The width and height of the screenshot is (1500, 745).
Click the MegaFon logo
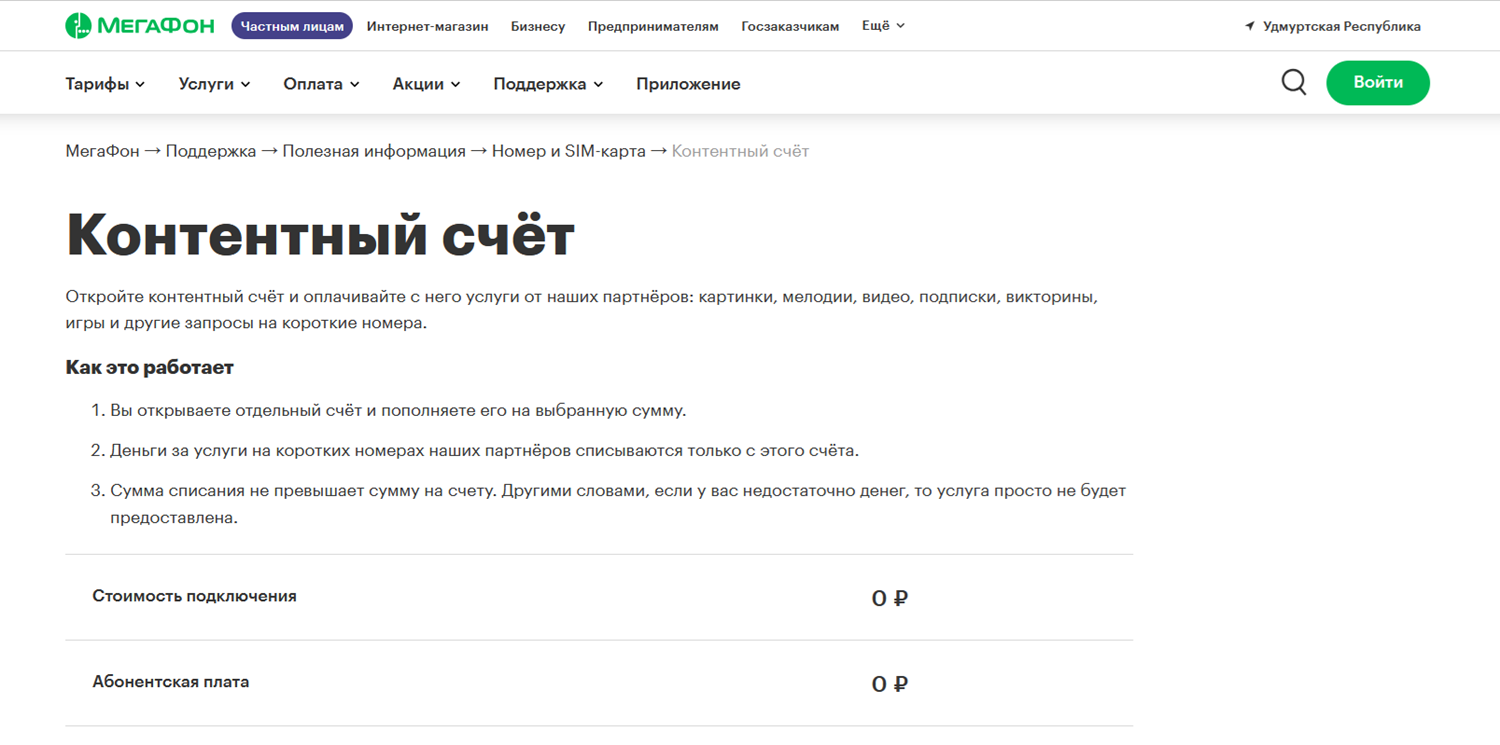[140, 26]
